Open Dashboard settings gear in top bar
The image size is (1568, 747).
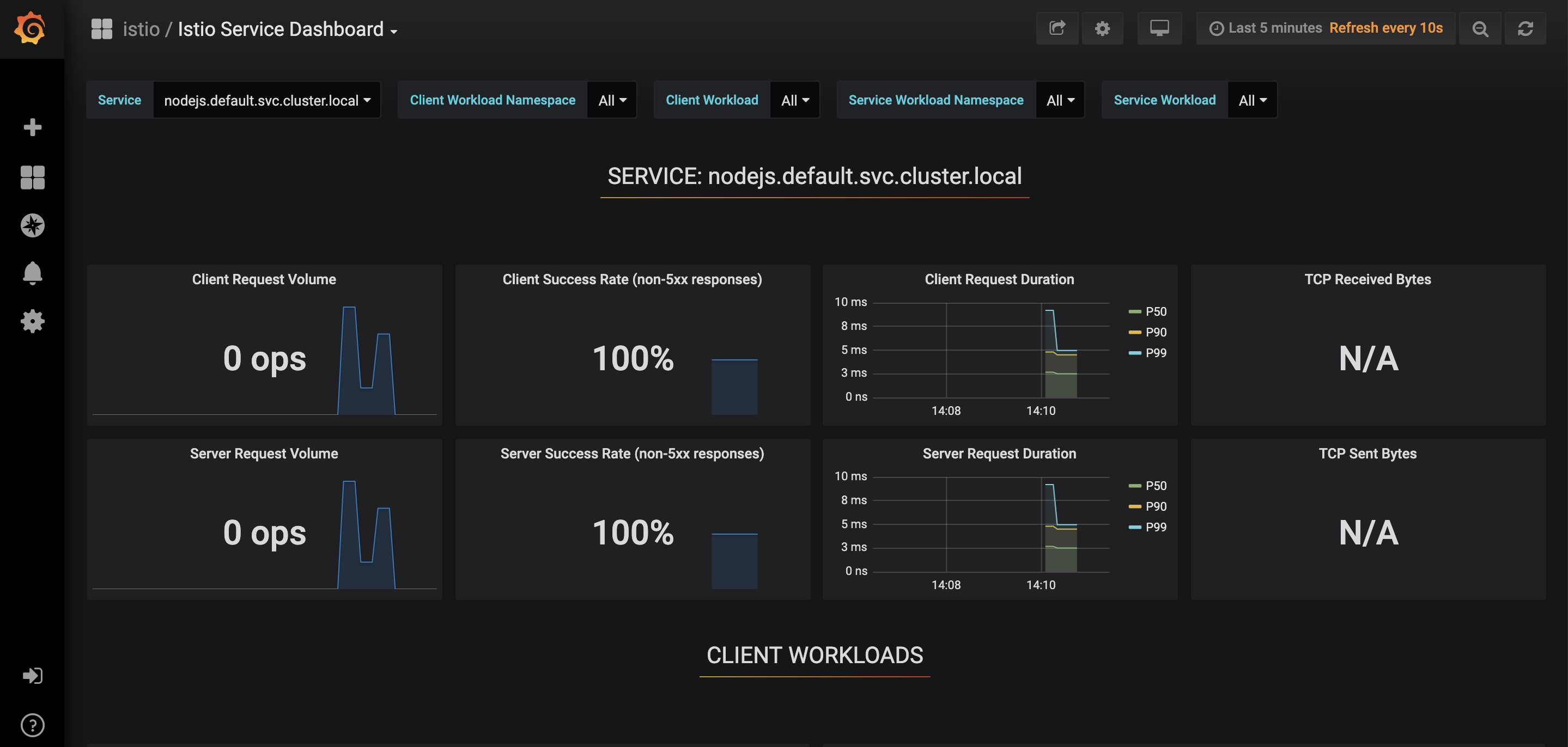click(1102, 28)
